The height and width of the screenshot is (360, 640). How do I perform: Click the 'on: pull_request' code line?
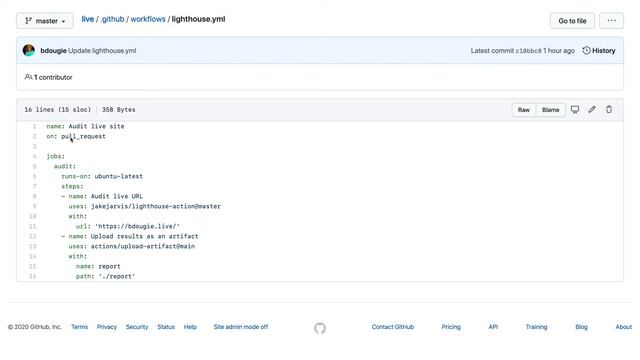[x=76, y=136]
